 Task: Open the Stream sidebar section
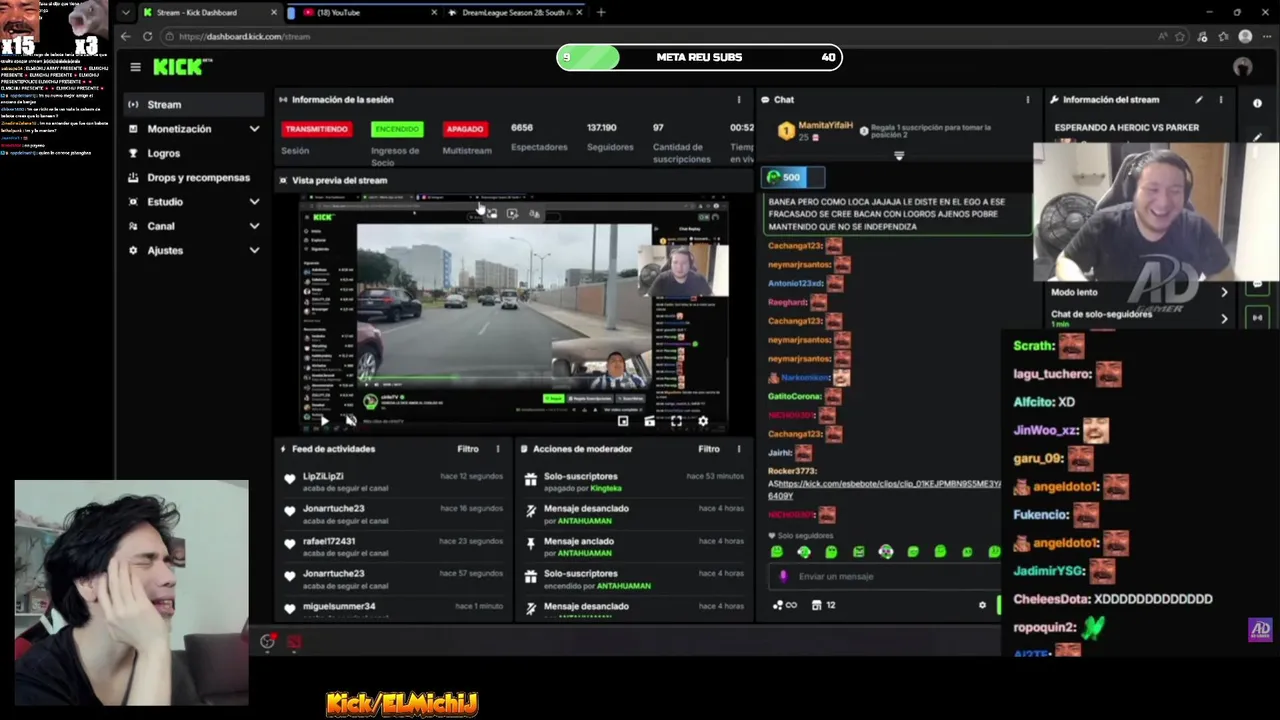[192, 104]
